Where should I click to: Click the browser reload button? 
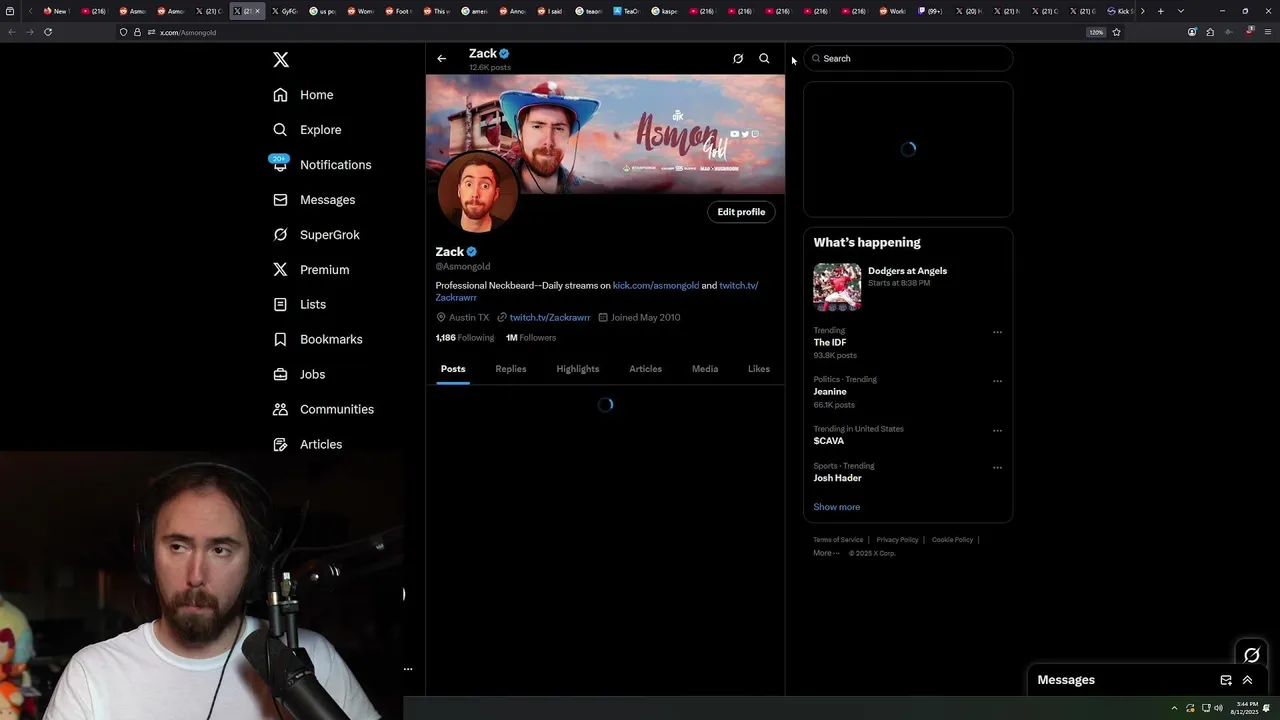[x=47, y=32]
